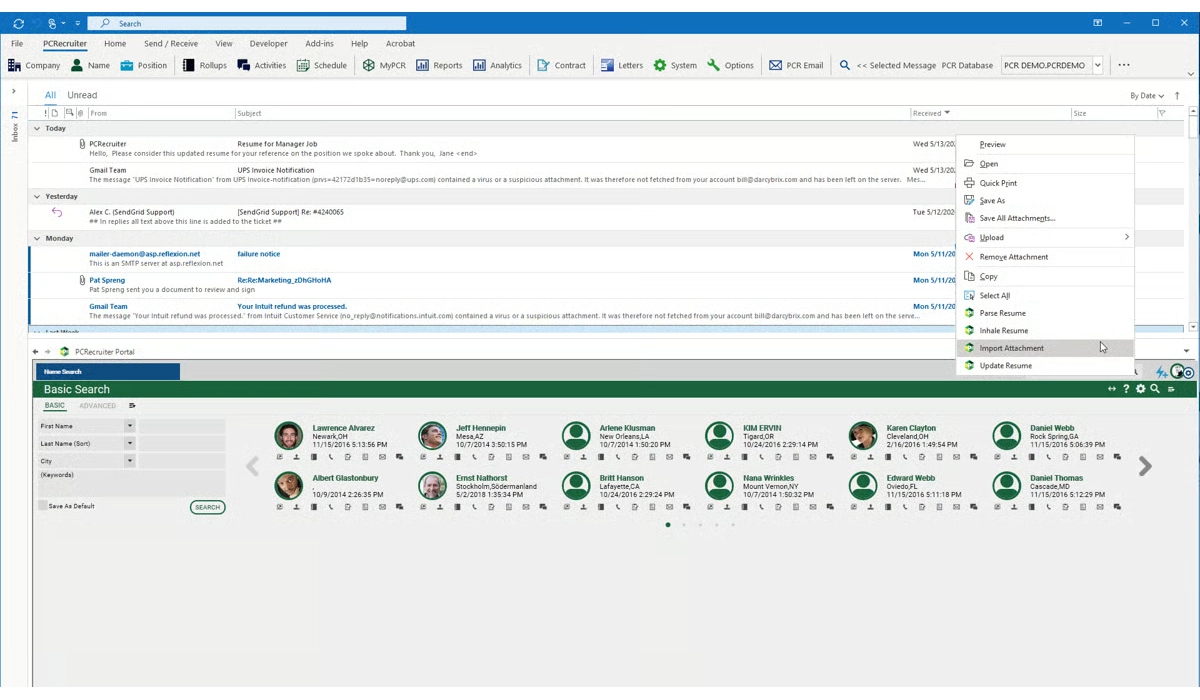Click the reply arrow icon on Alex C. message

pyautogui.click(x=57, y=212)
